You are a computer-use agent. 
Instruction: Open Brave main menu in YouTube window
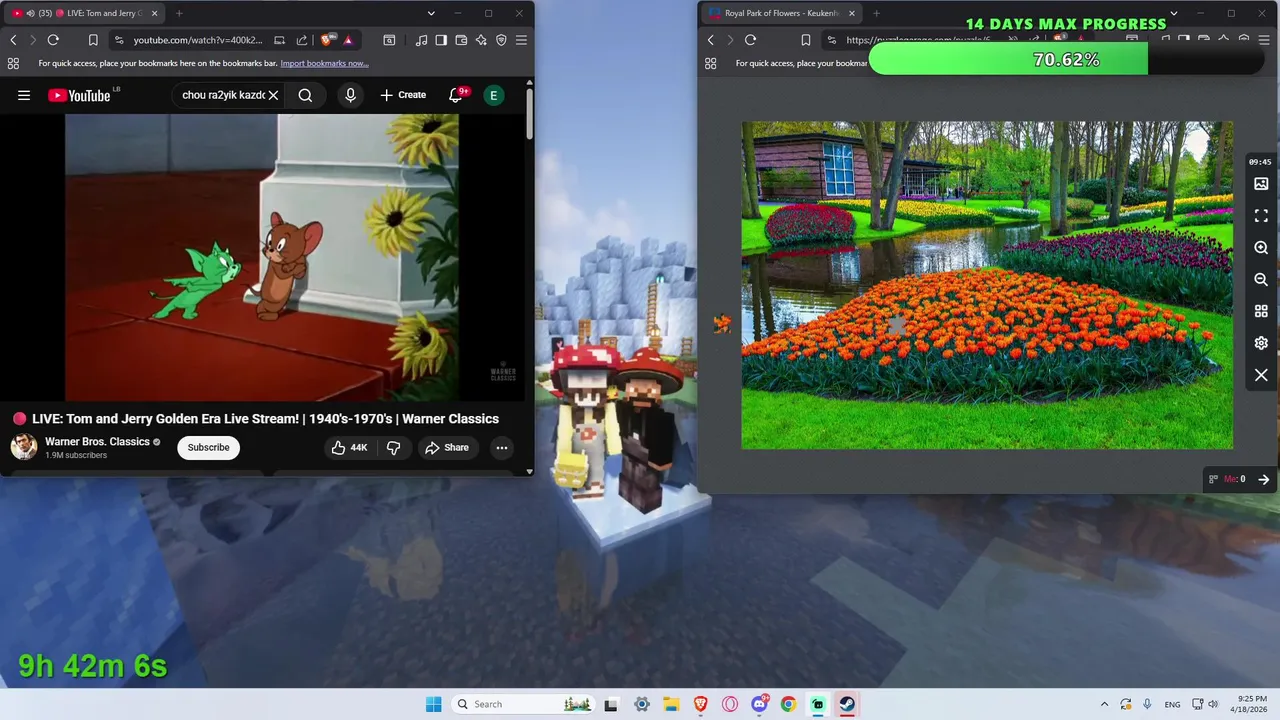point(521,40)
